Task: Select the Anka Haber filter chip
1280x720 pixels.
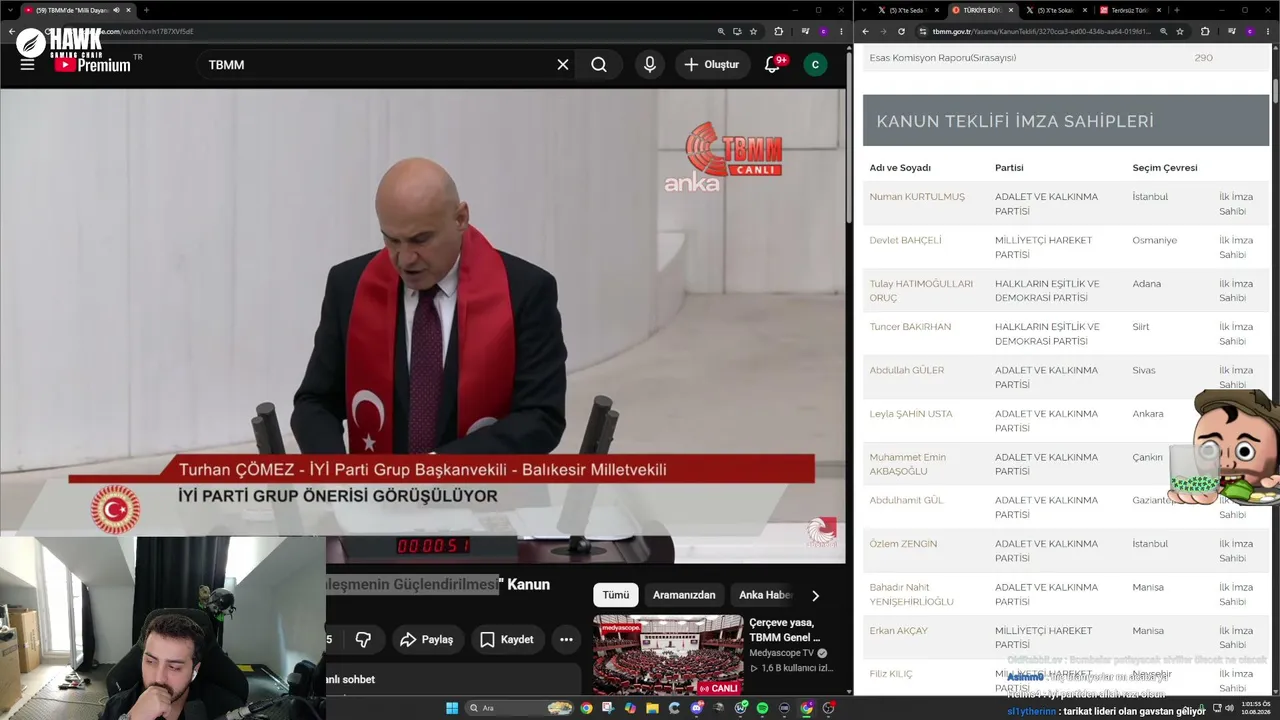Action: pyautogui.click(x=765, y=595)
